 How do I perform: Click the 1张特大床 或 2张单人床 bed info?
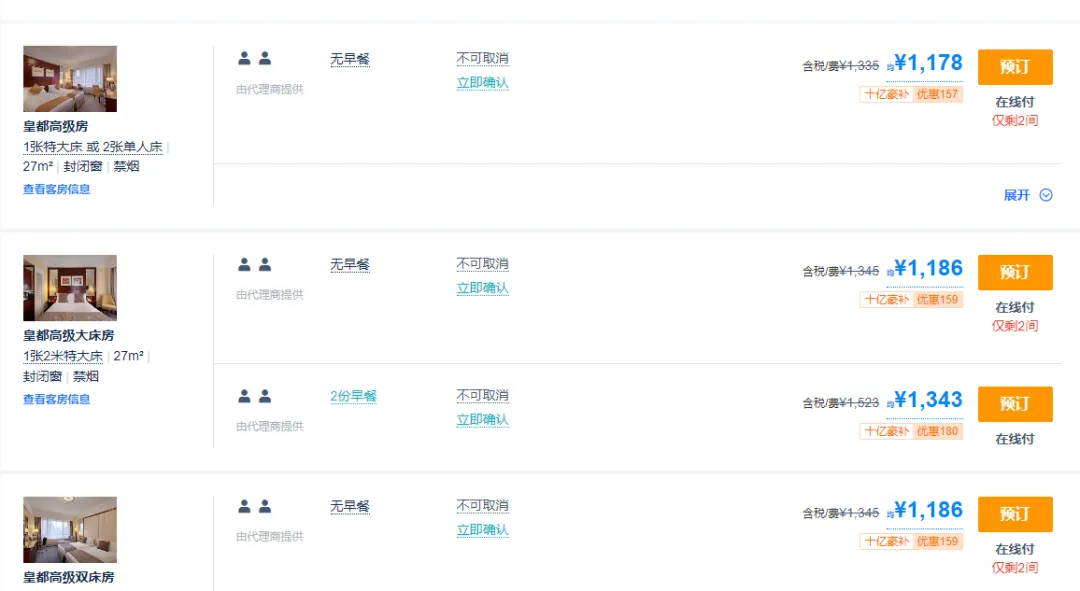(93, 147)
